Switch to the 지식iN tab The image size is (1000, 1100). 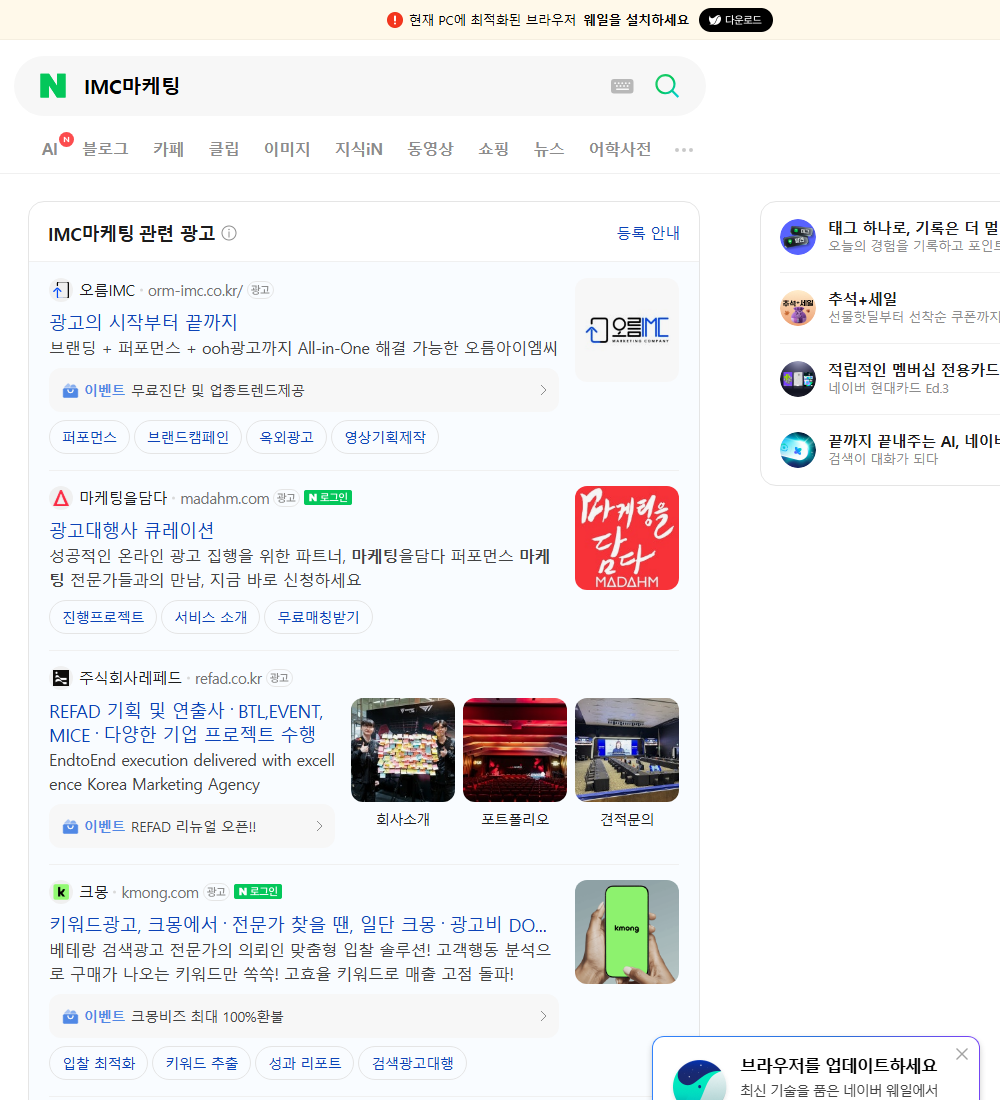pos(359,149)
